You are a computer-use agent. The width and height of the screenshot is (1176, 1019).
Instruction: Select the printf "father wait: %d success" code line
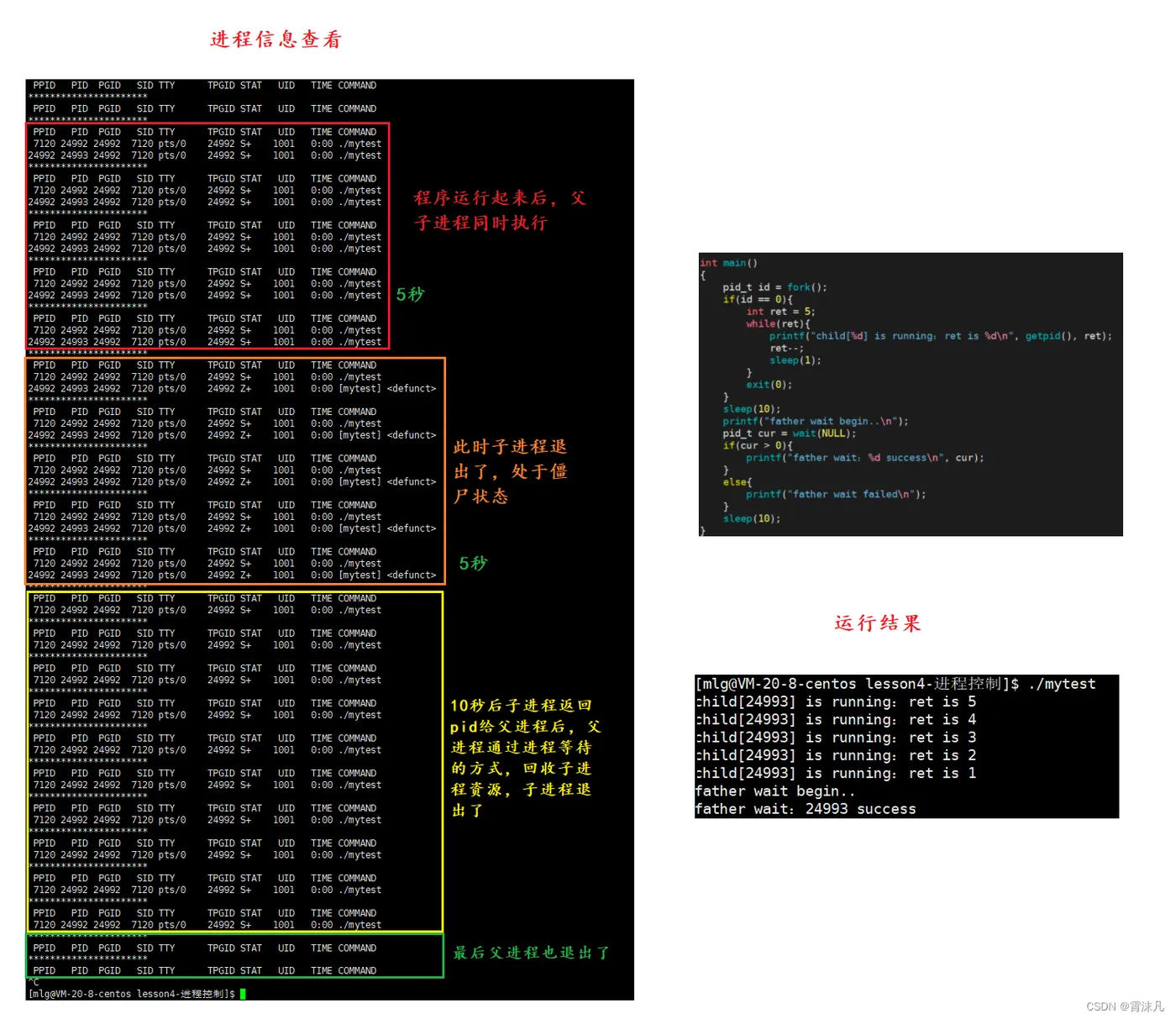click(x=864, y=458)
